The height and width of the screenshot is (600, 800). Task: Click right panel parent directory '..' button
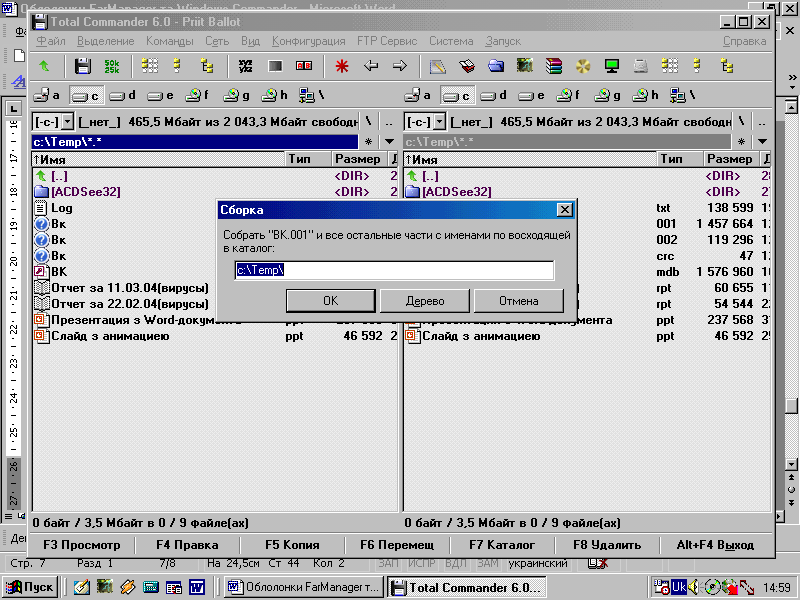[x=761, y=122]
